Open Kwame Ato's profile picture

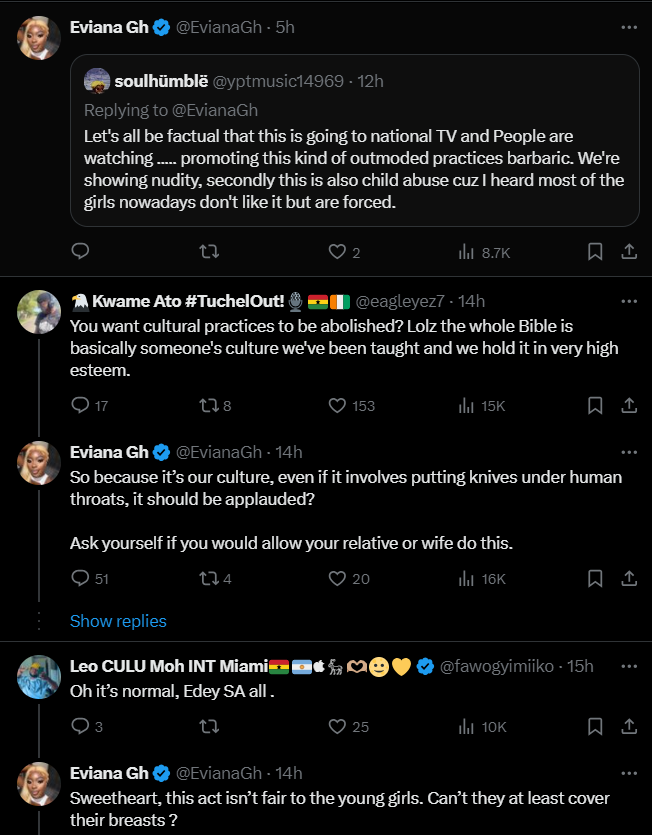click(x=41, y=311)
